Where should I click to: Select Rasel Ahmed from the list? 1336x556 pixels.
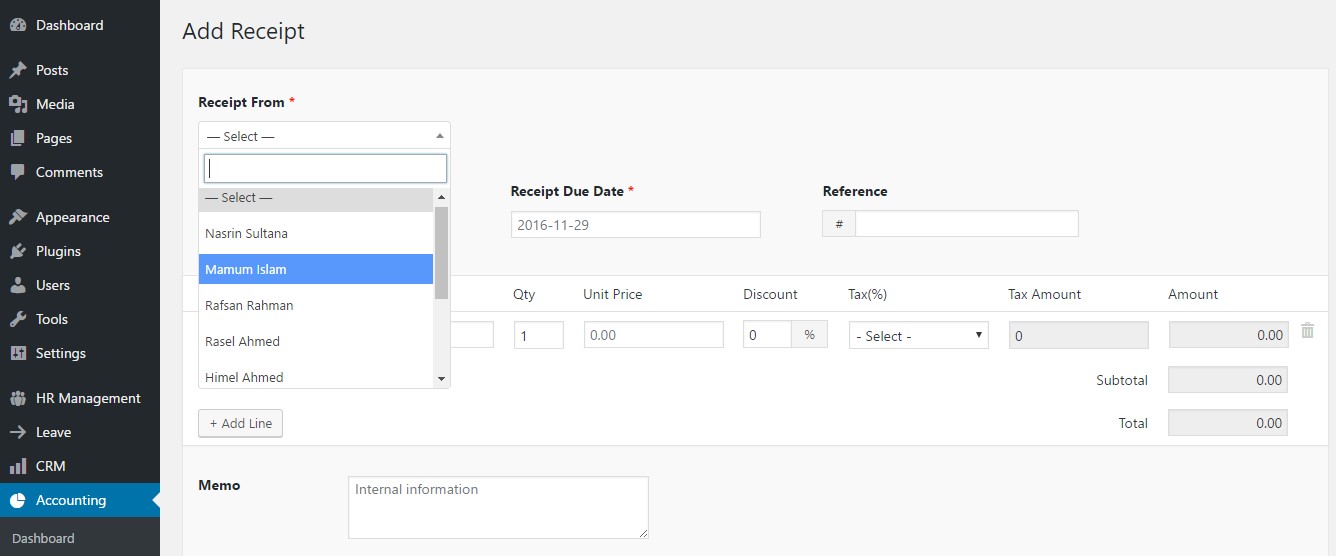coord(316,341)
